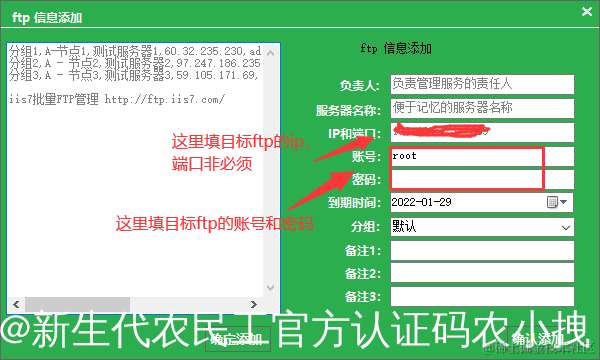Click the 备注1 input field

(482, 251)
